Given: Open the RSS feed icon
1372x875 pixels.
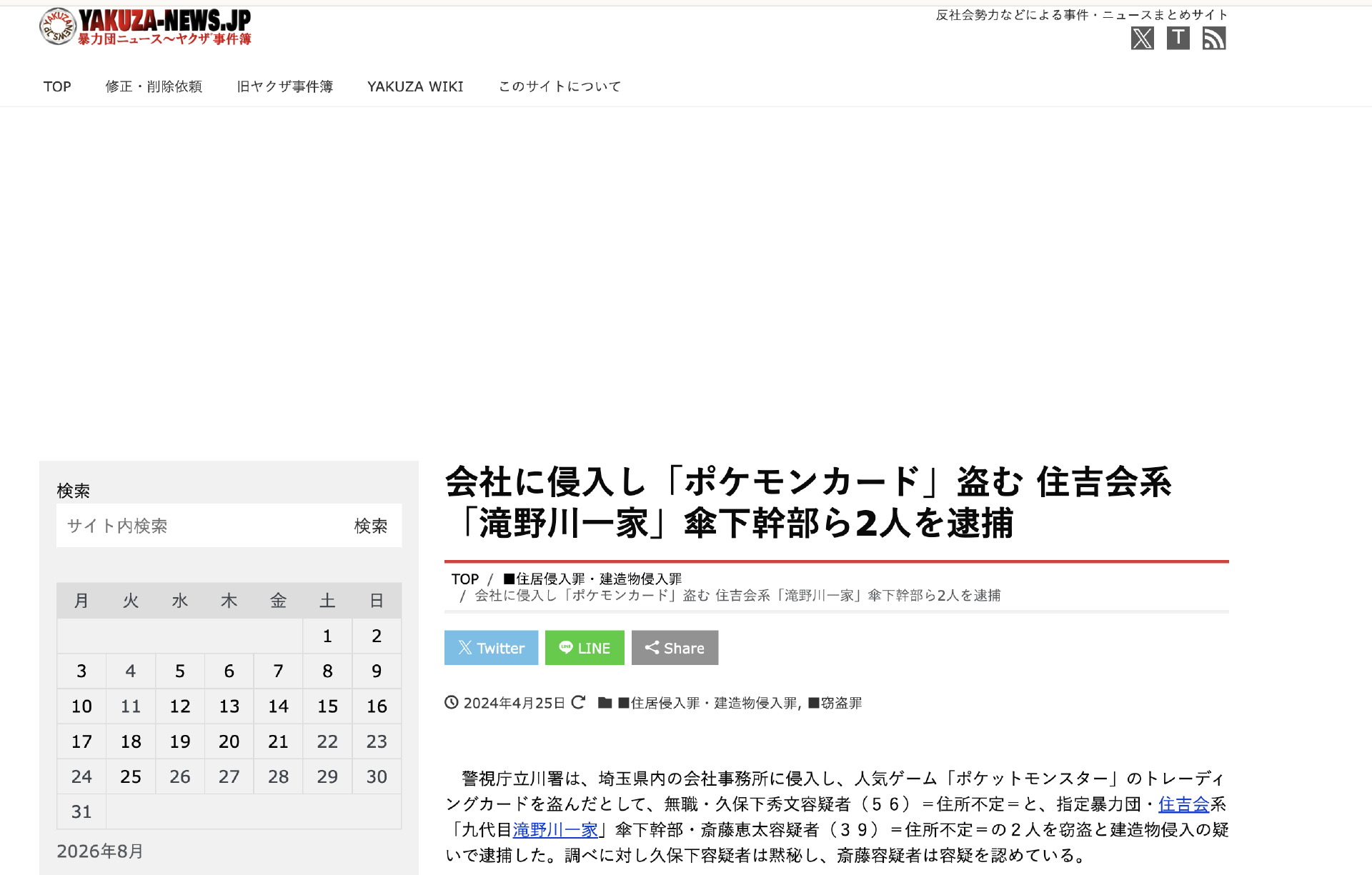Looking at the screenshot, I should tap(1214, 38).
